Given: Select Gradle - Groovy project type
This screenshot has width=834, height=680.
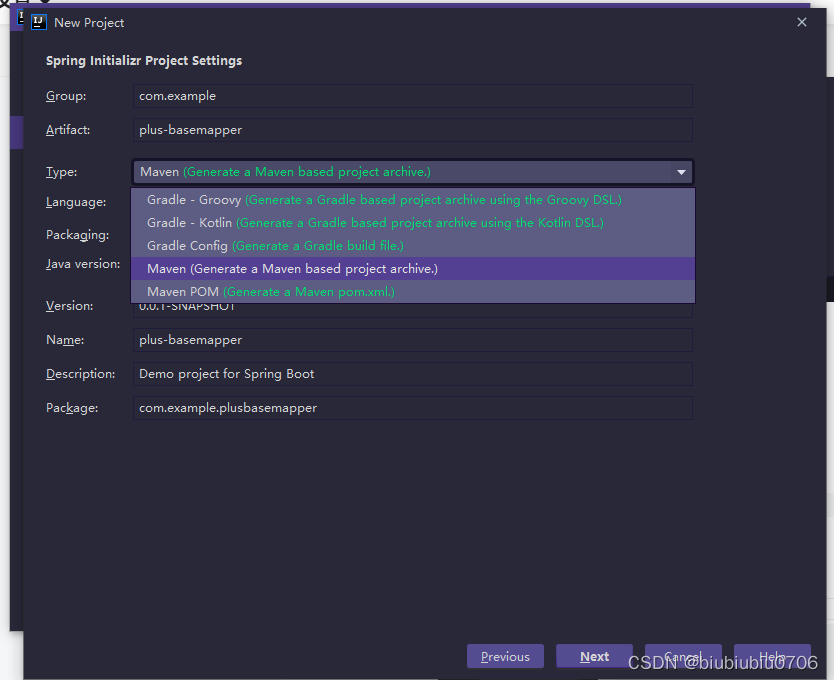Looking at the screenshot, I should click(x=413, y=200).
